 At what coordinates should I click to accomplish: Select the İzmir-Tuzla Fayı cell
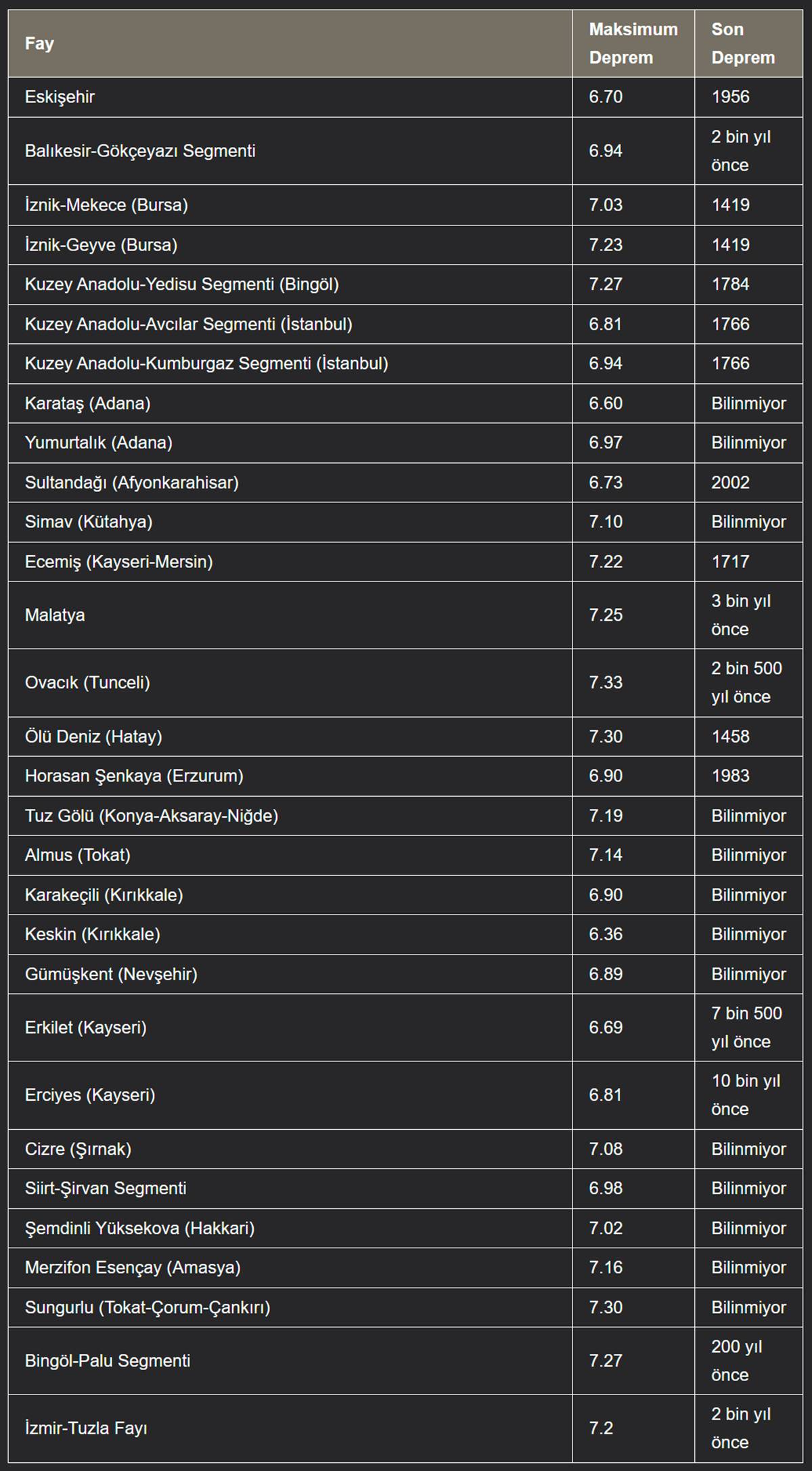(x=86, y=1428)
